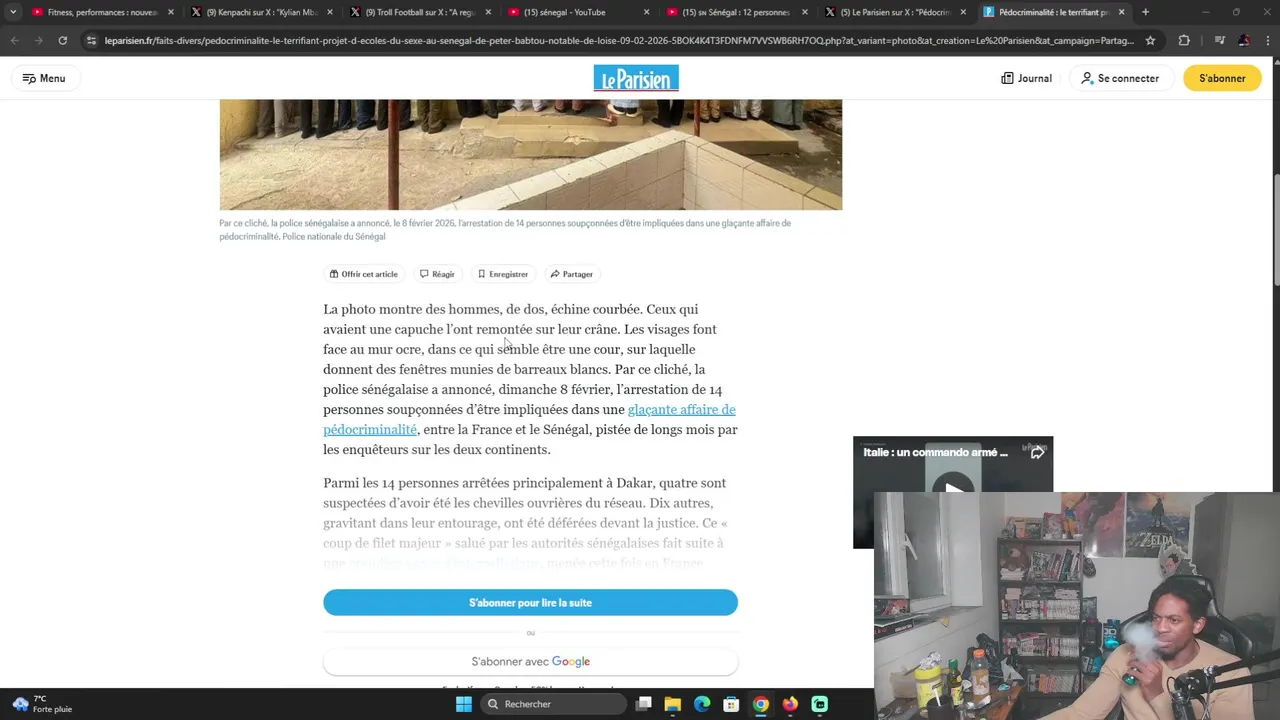Click the article photo at top
Image resolution: width=1280 pixels, height=720 pixels.
(x=531, y=154)
